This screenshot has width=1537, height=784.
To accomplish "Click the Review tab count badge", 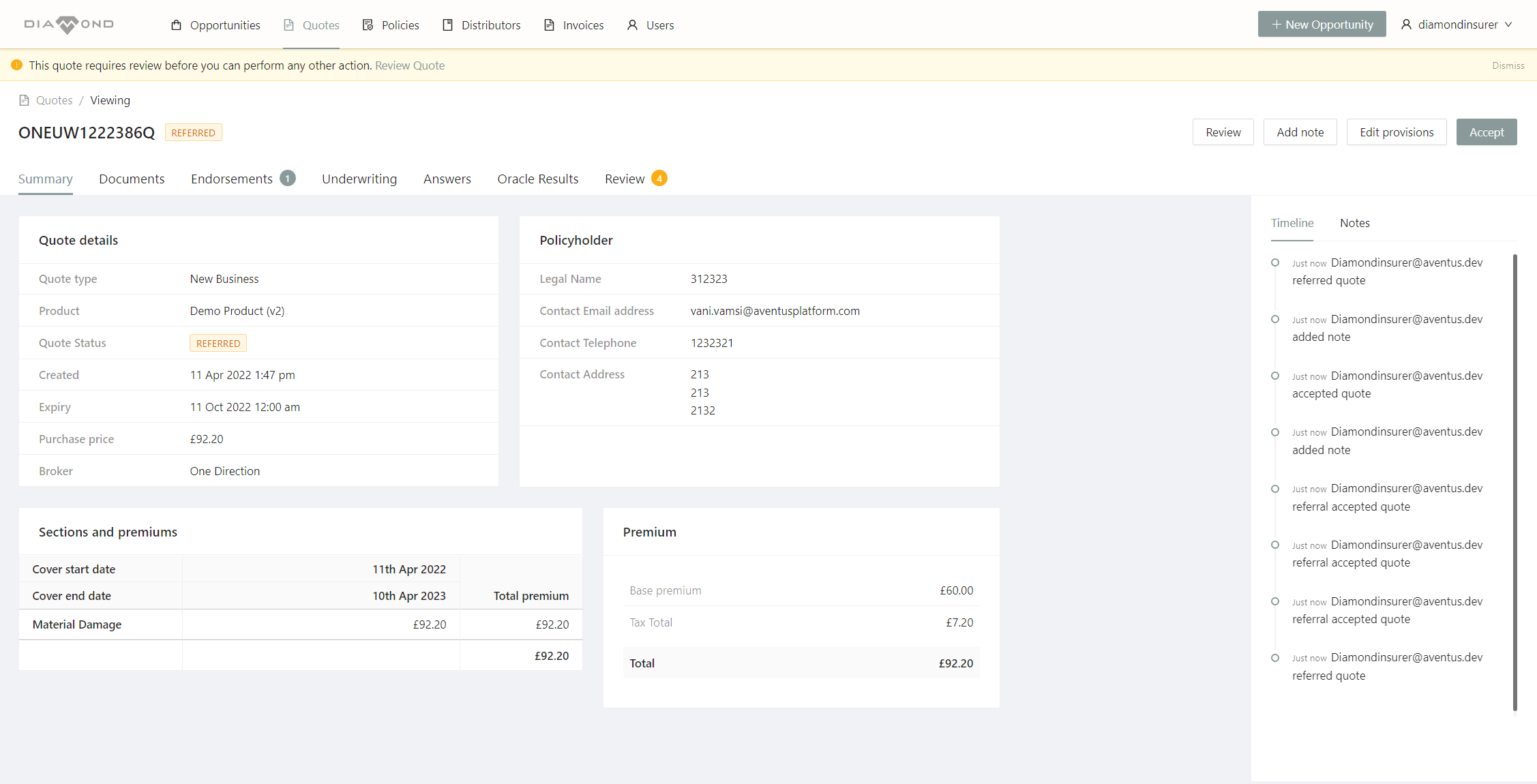I will click(659, 179).
